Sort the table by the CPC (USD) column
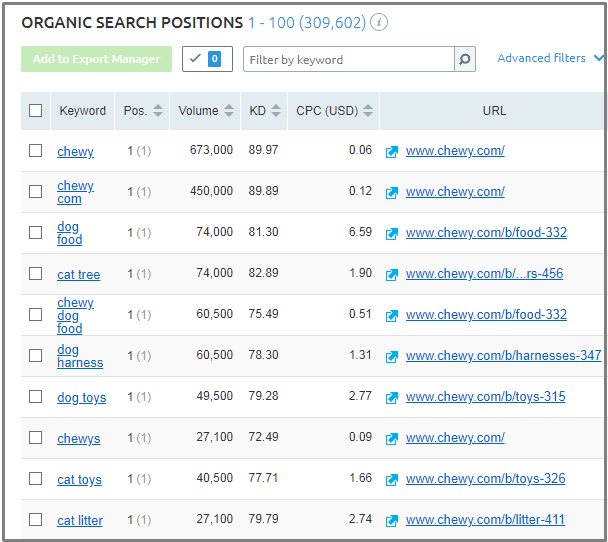This screenshot has width=608, height=542. [x=368, y=110]
